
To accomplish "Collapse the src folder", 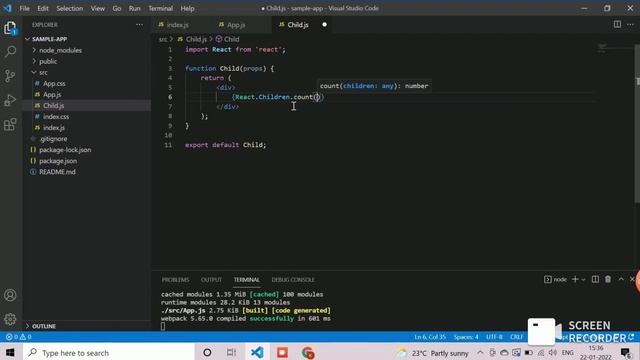I will pyautogui.click(x=43, y=72).
